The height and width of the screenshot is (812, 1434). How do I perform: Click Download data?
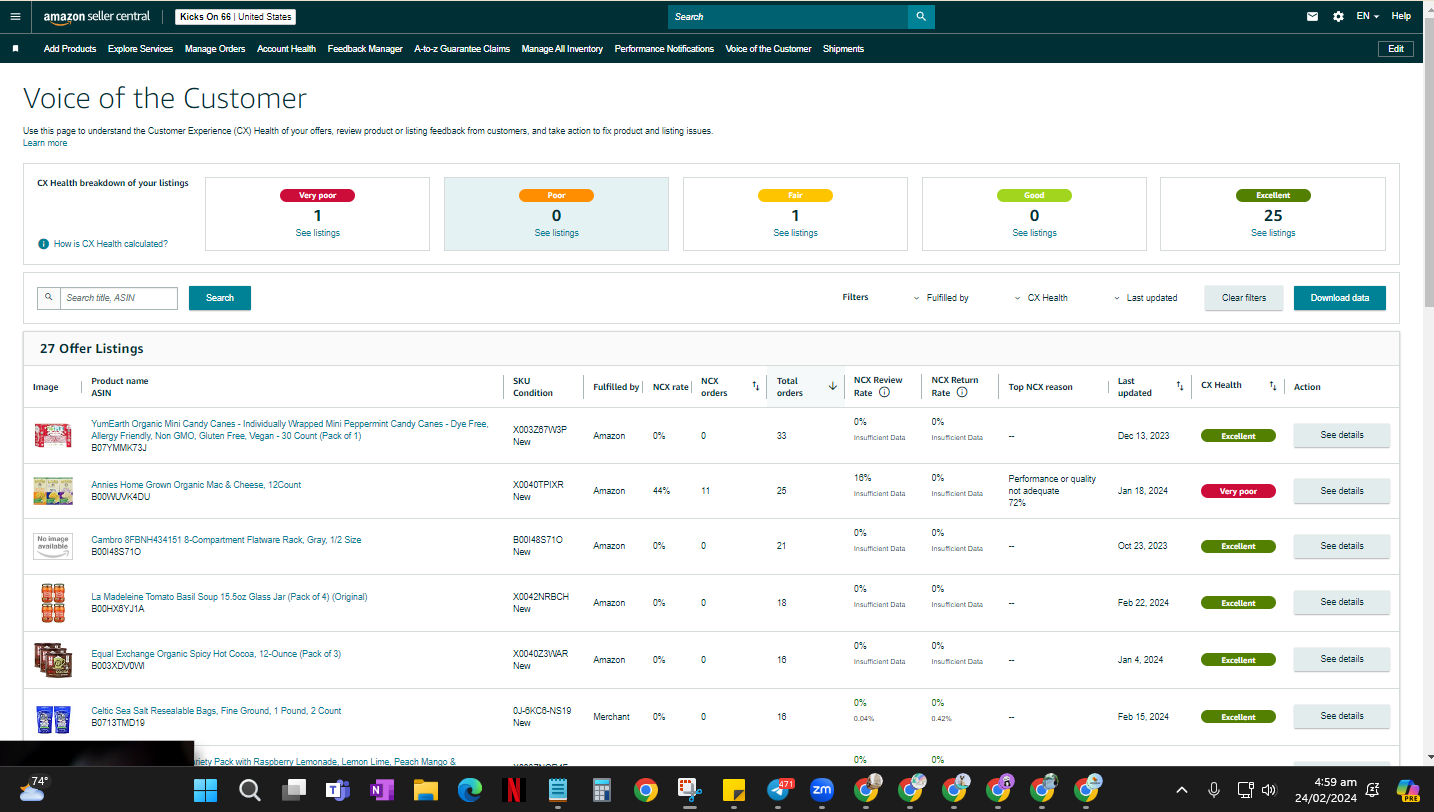click(1340, 298)
